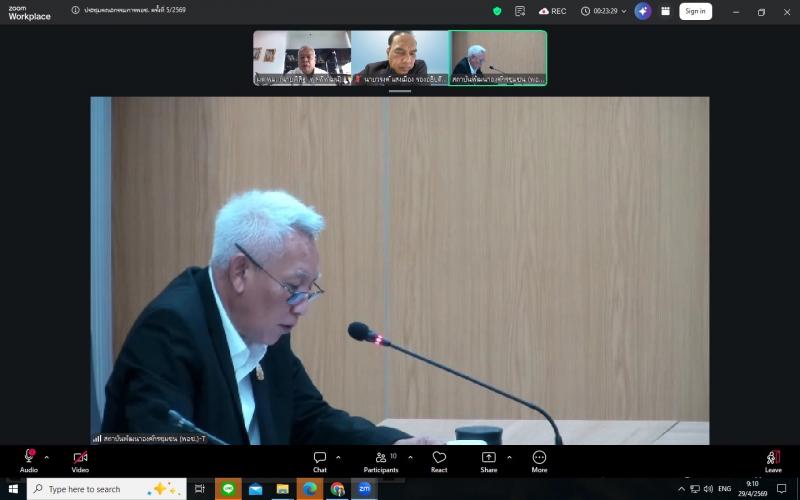
Task: Click the Zoom Workplace logo
Action: (x=29, y=13)
